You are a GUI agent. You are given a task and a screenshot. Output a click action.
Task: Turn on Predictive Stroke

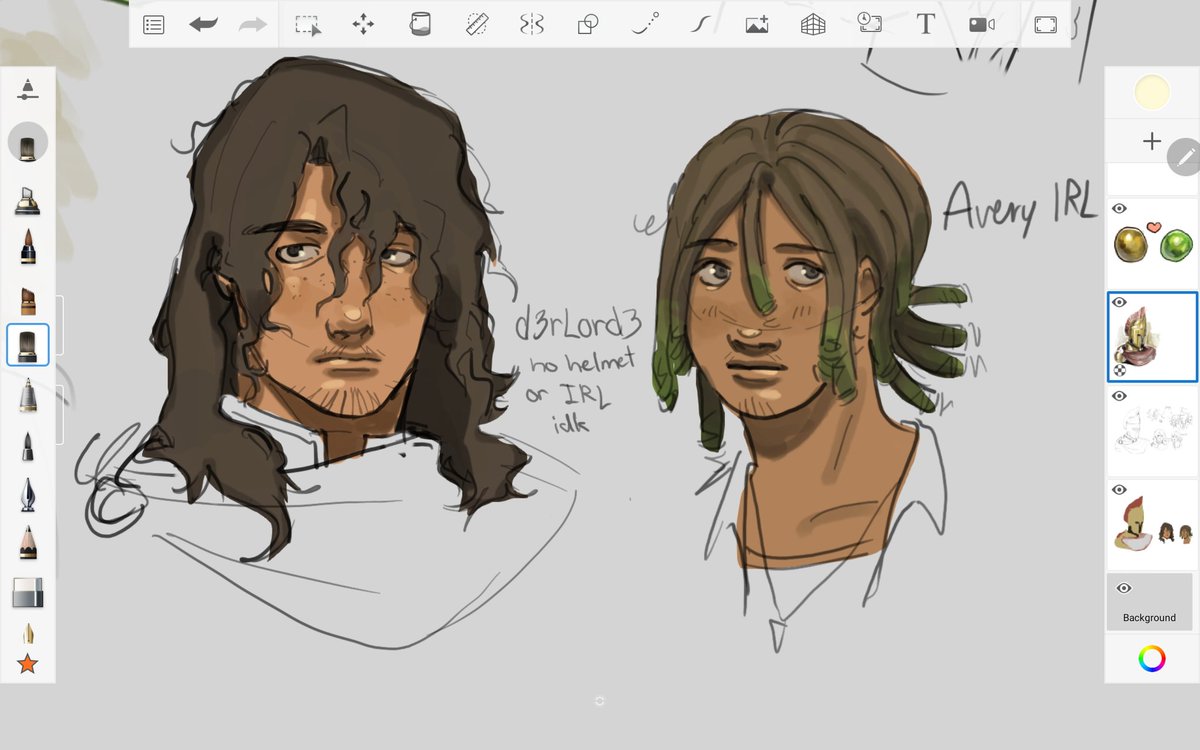pos(646,24)
